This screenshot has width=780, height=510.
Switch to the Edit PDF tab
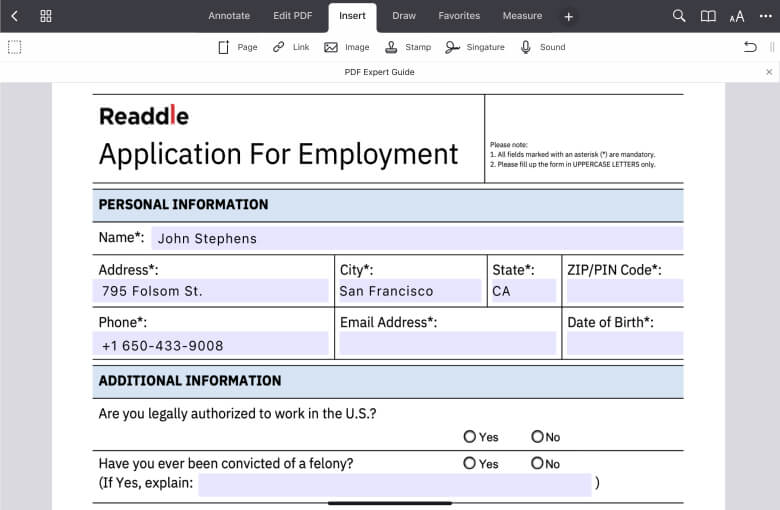(x=292, y=16)
